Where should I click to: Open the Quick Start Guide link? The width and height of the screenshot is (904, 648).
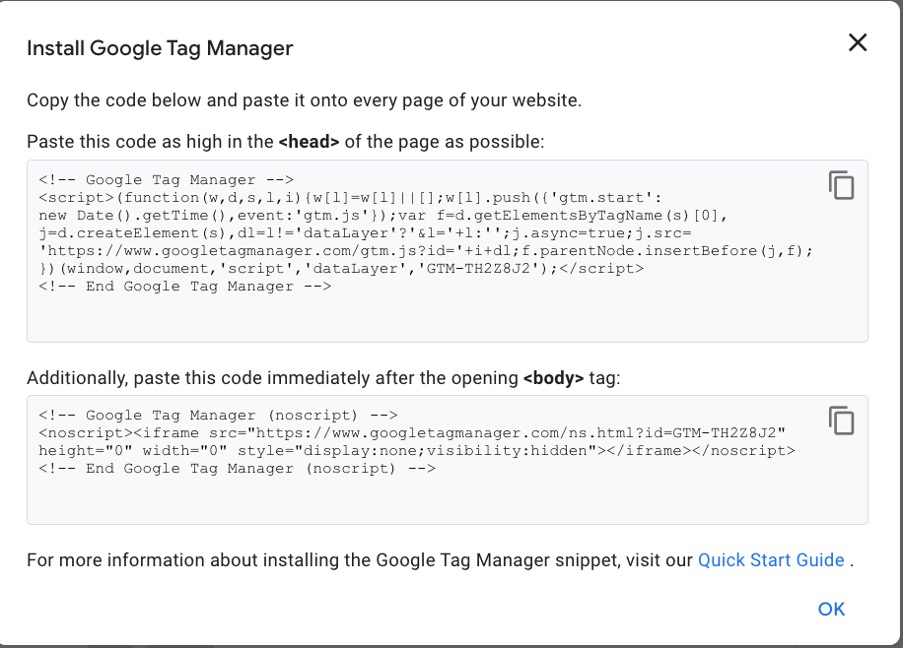770,560
